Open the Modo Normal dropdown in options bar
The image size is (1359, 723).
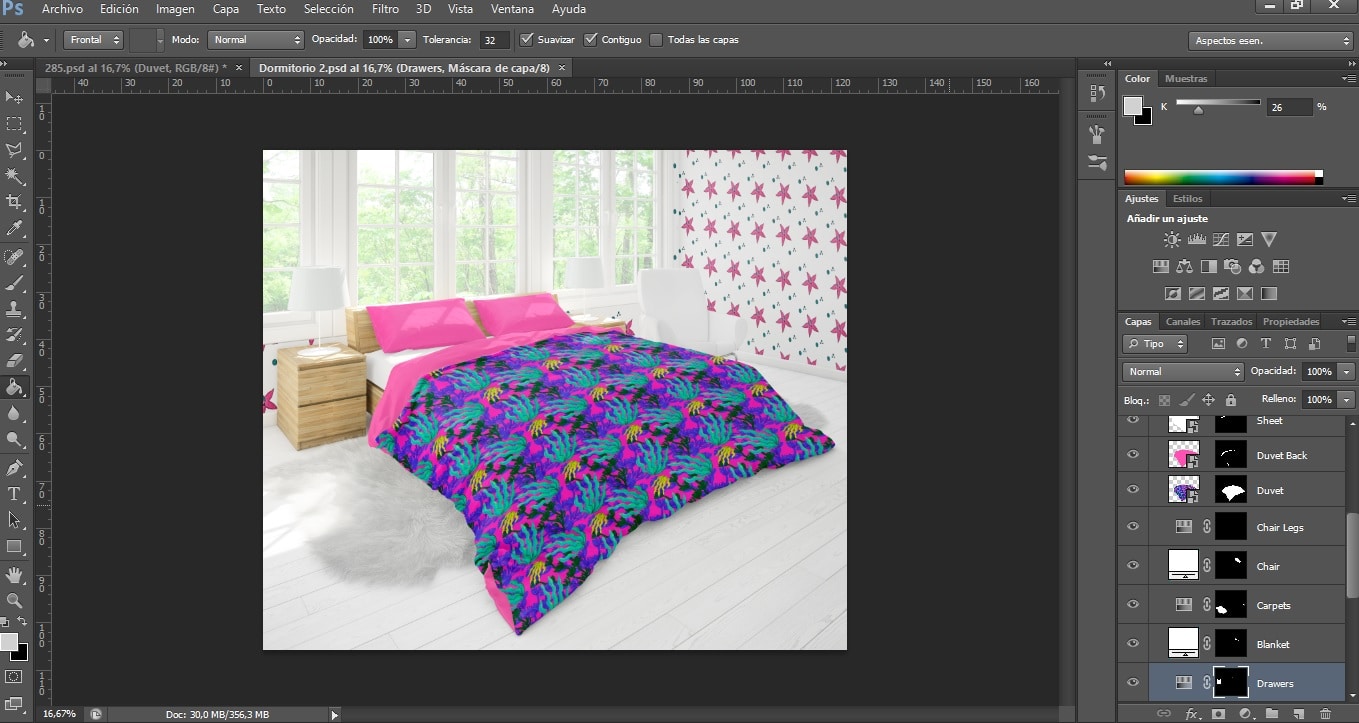(x=256, y=40)
